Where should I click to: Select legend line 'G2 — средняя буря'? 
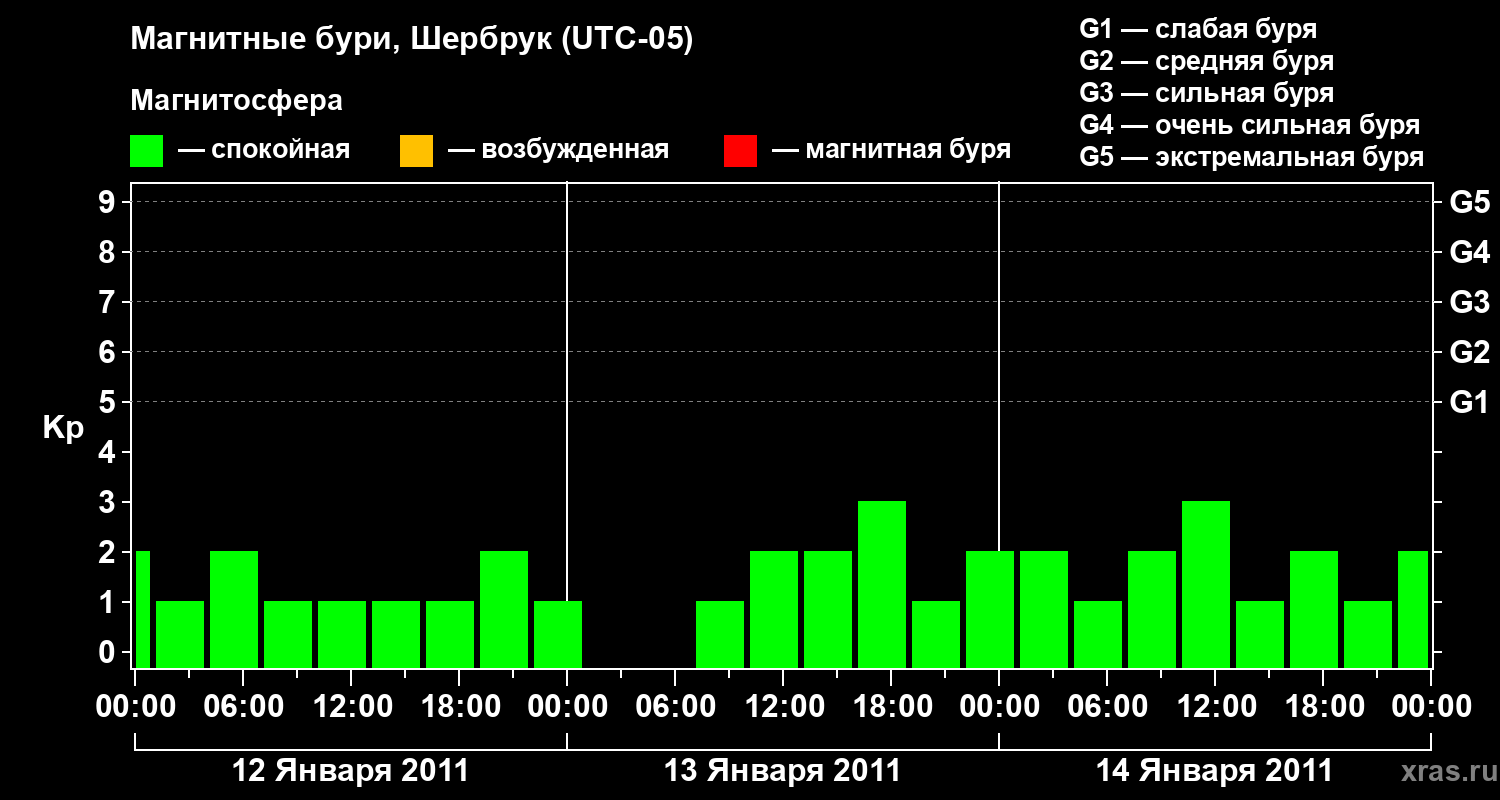point(1207,61)
